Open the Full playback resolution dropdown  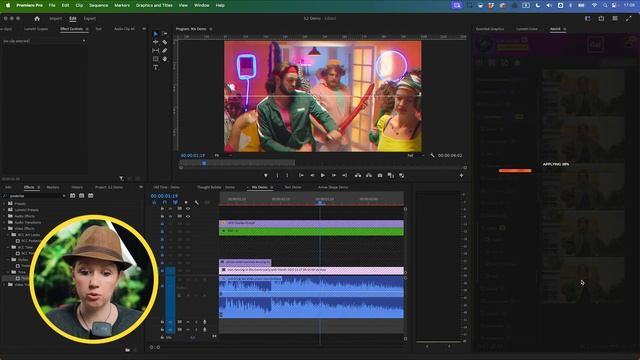(x=416, y=156)
